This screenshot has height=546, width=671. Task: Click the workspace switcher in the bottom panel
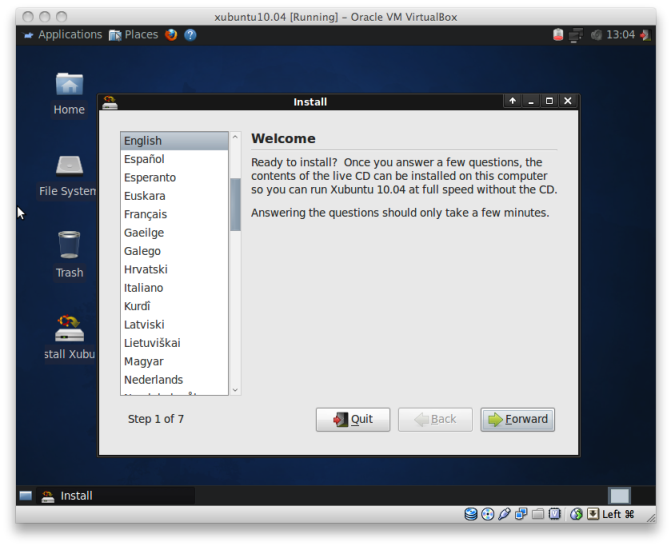coord(619,496)
